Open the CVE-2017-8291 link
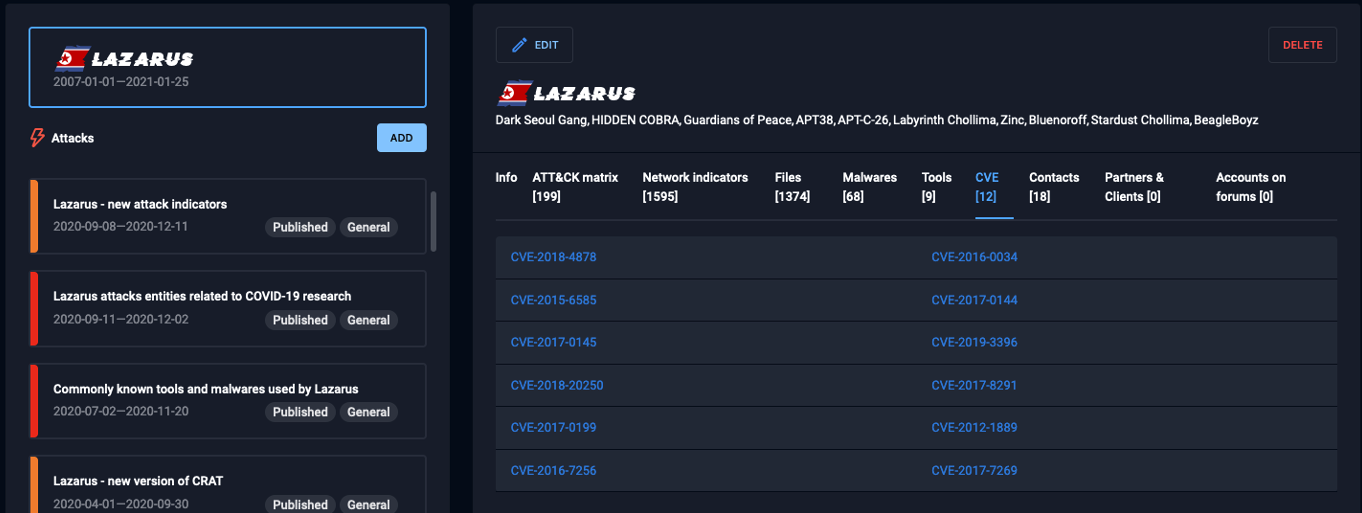 click(974, 385)
